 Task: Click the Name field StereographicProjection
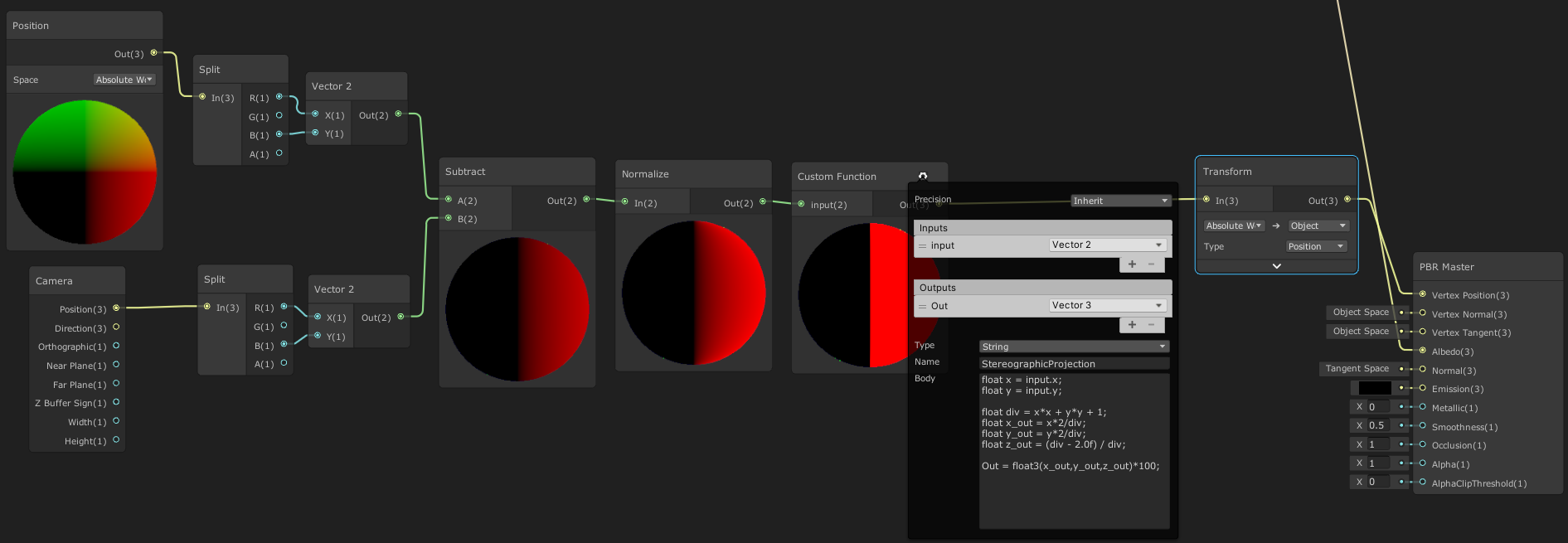pos(1074,364)
